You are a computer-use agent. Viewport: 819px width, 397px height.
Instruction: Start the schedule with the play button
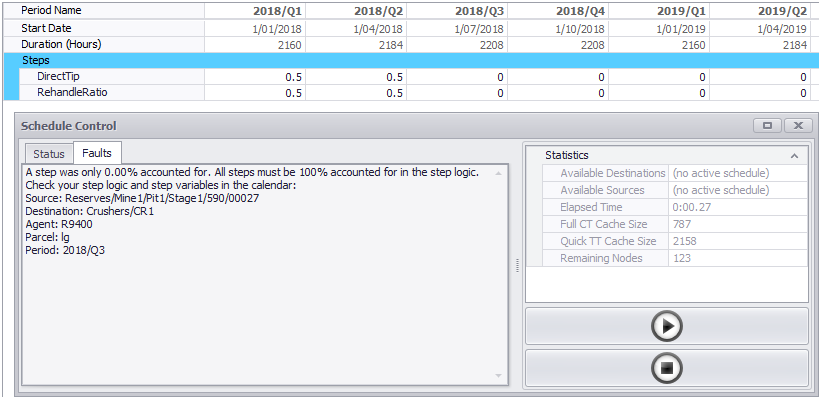coord(666,326)
